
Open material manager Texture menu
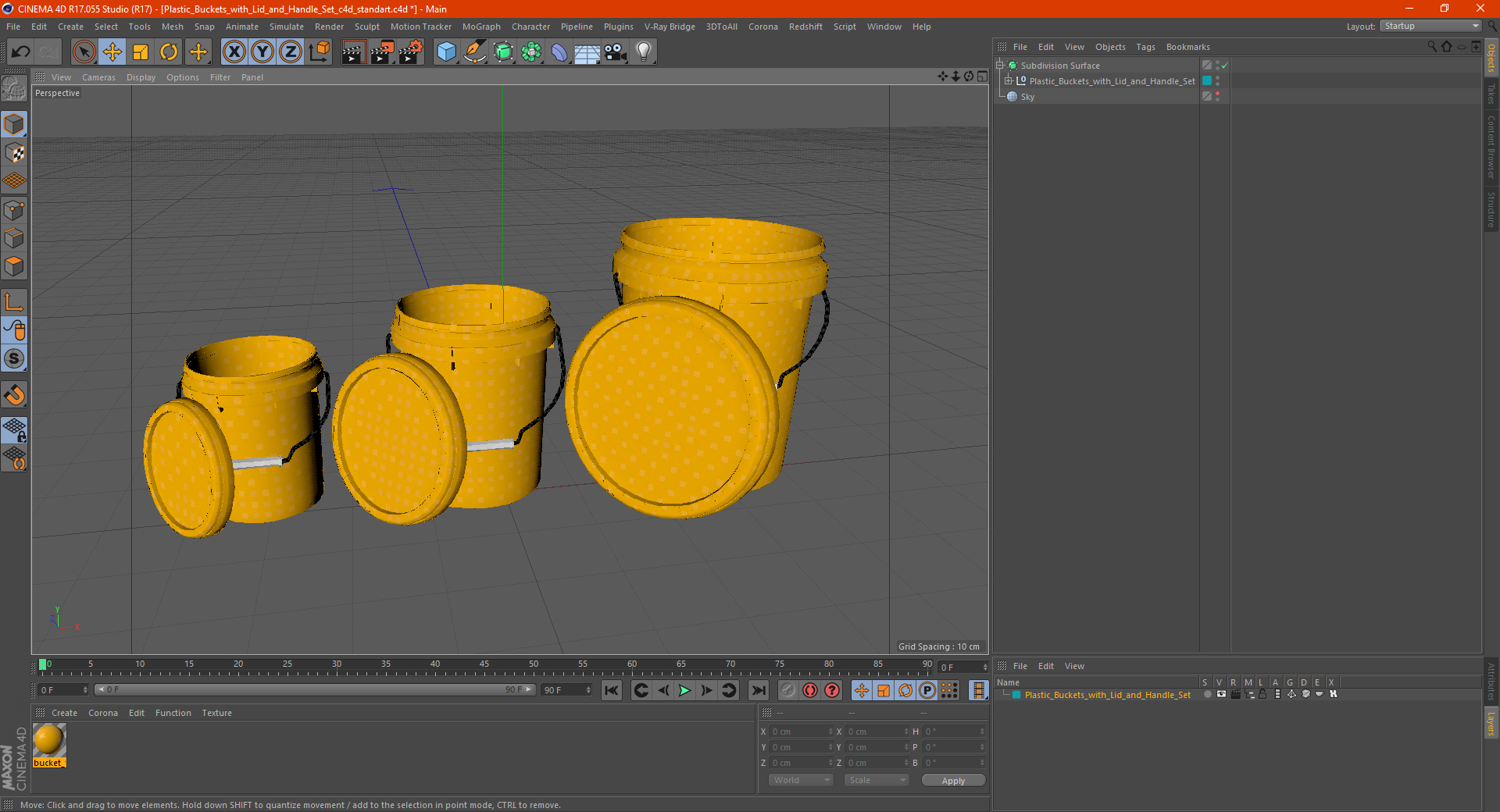(216, 713)
